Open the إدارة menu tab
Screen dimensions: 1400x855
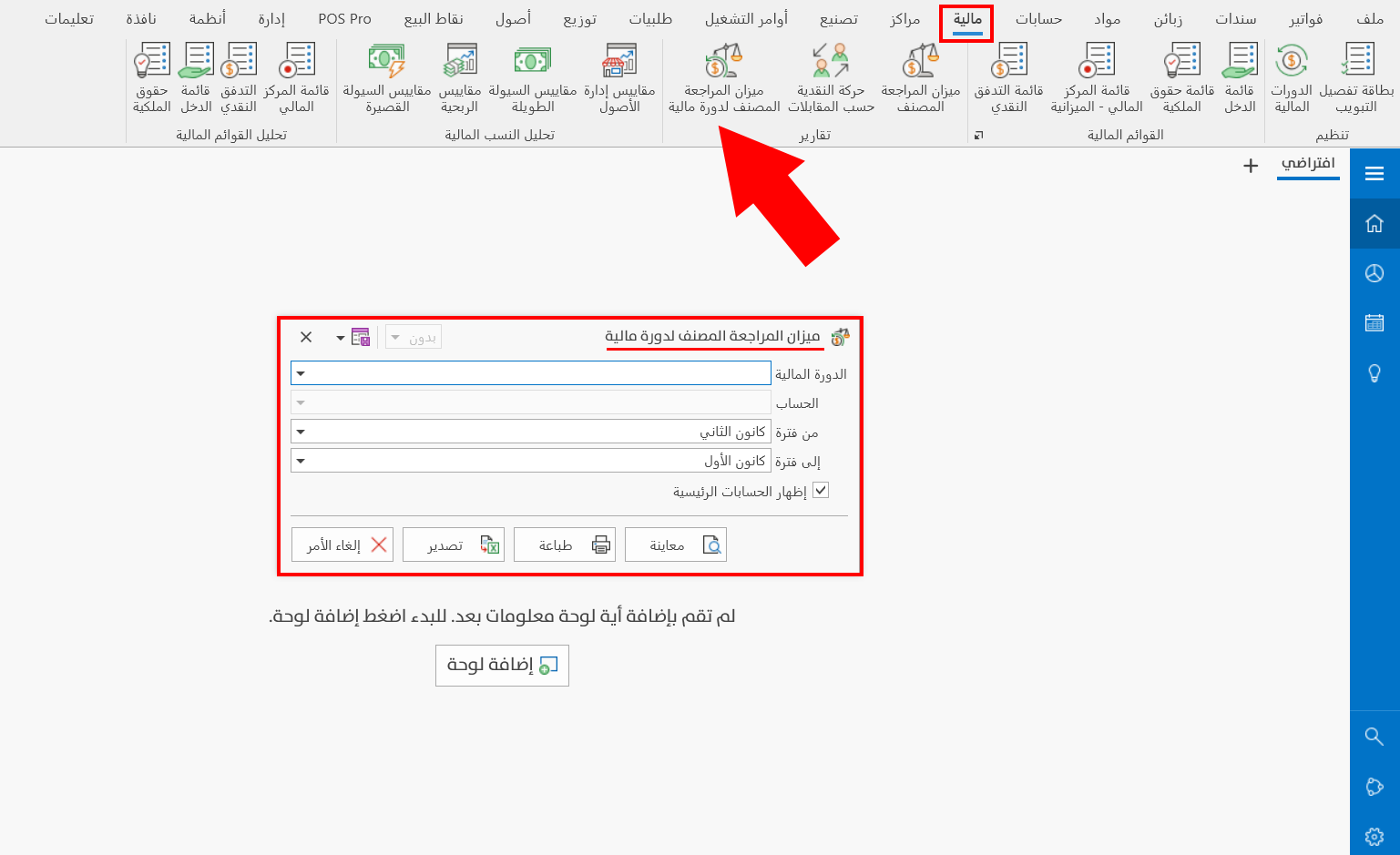tap(271, 19)
